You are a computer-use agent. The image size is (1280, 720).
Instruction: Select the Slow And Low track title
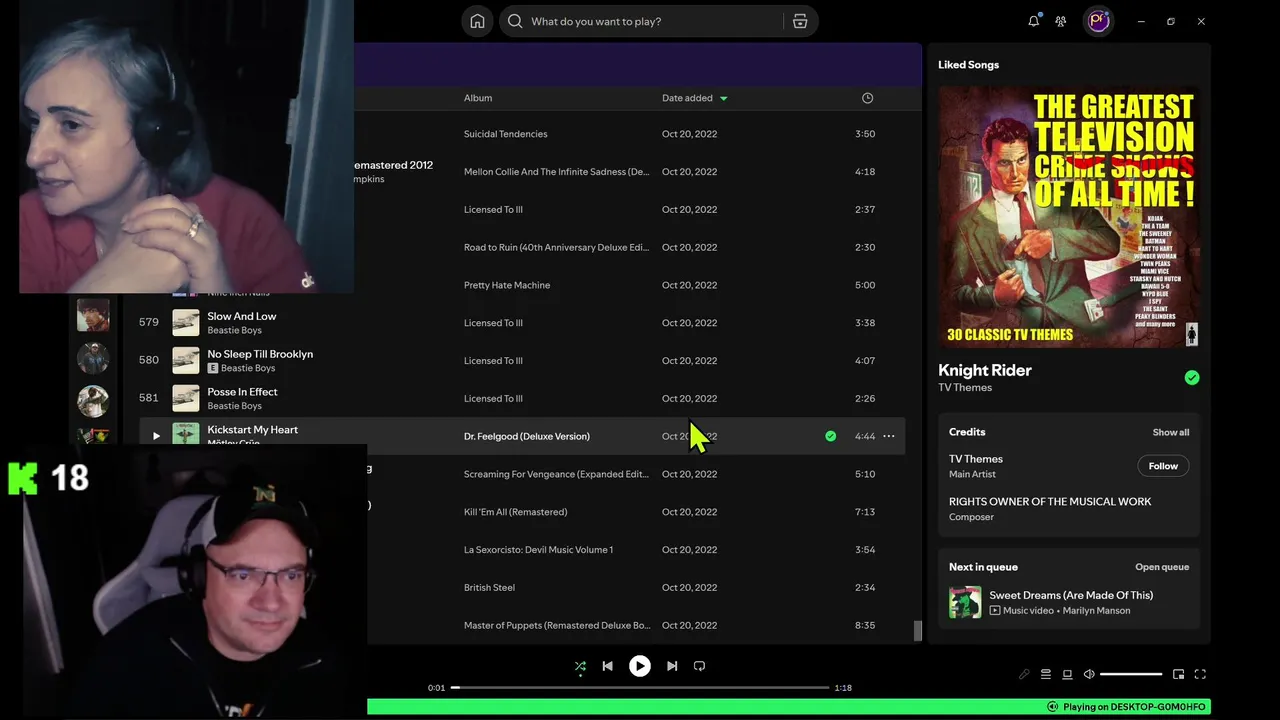click(241, 316)
